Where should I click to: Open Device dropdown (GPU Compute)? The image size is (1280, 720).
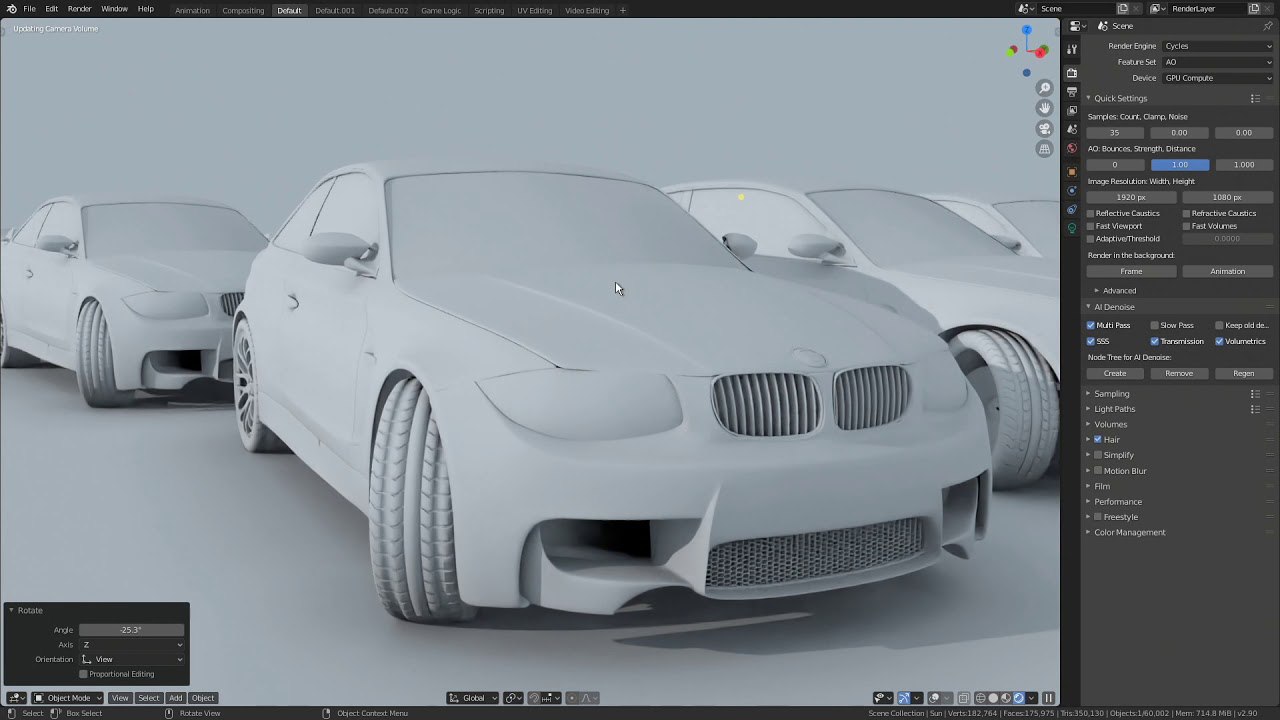[1218, 78]
